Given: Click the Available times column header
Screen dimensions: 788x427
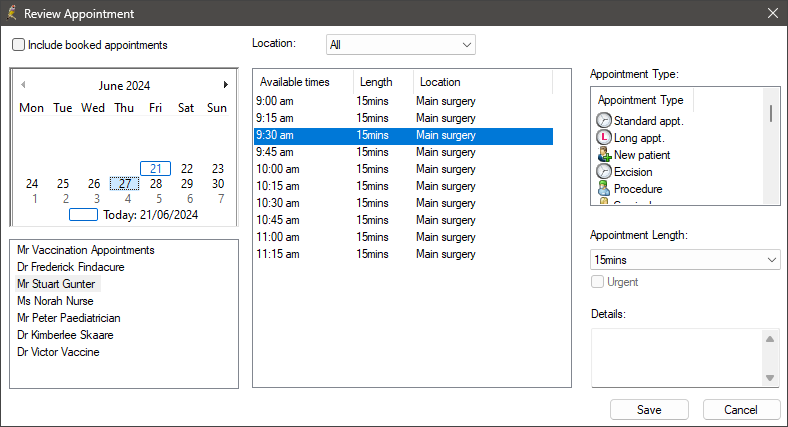Looking at the screenshot, I should (304, 82).
